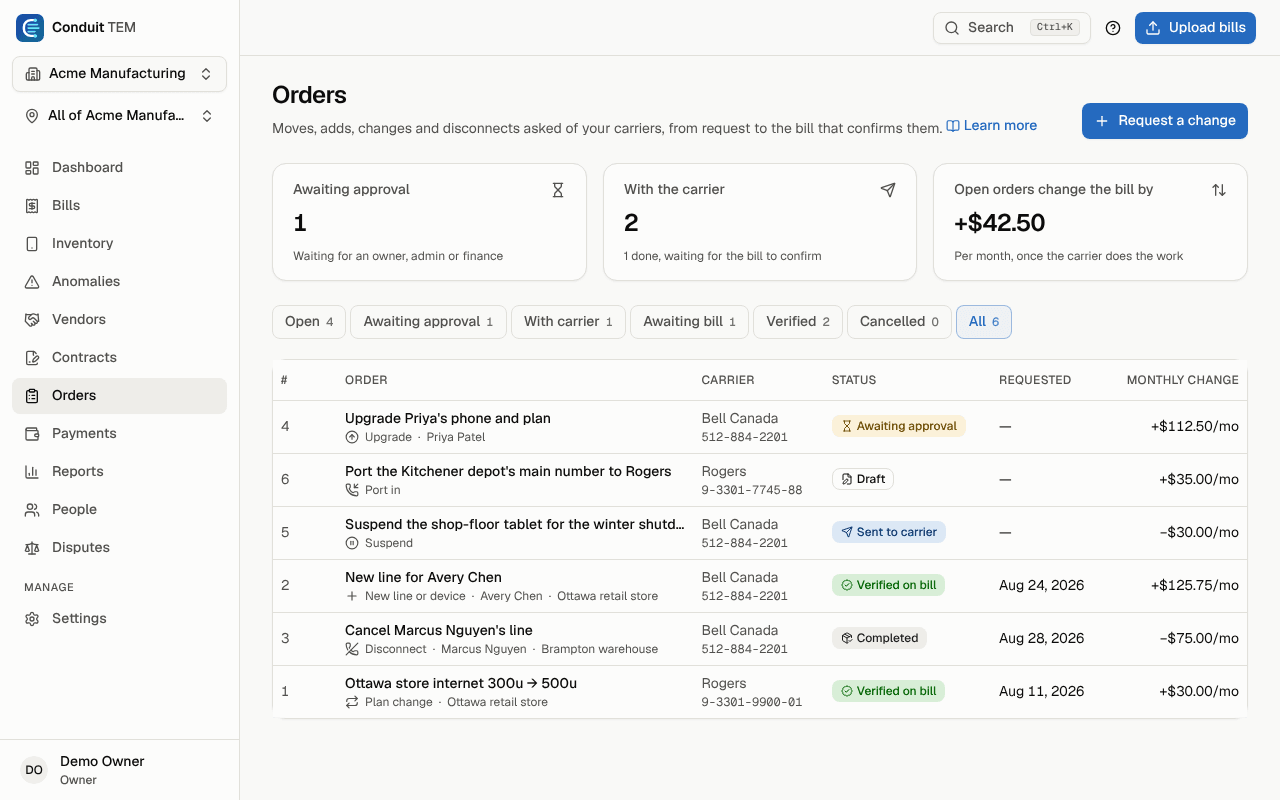This screenshot has width=1280, height=800.
Task: Click the hourglass icon on Awaiting approval card
Action: pos(558,190)
